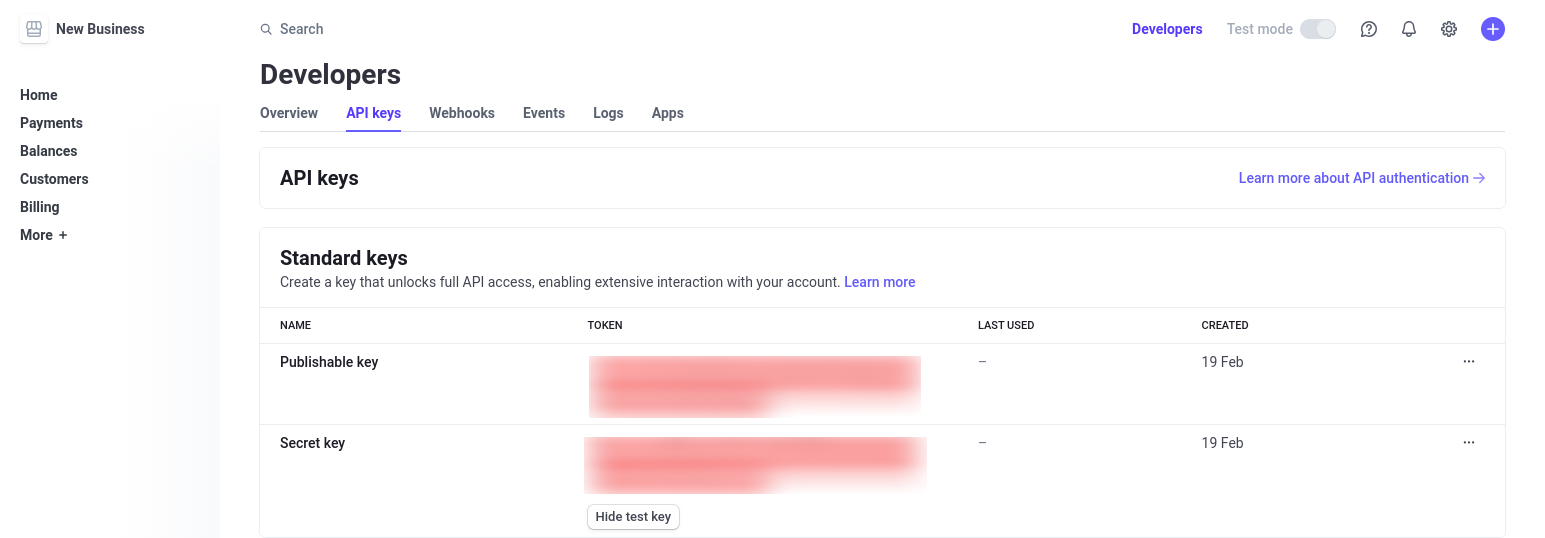Open the help question mark icon
Screen dimensions: 1545x538
(1369, 29)
